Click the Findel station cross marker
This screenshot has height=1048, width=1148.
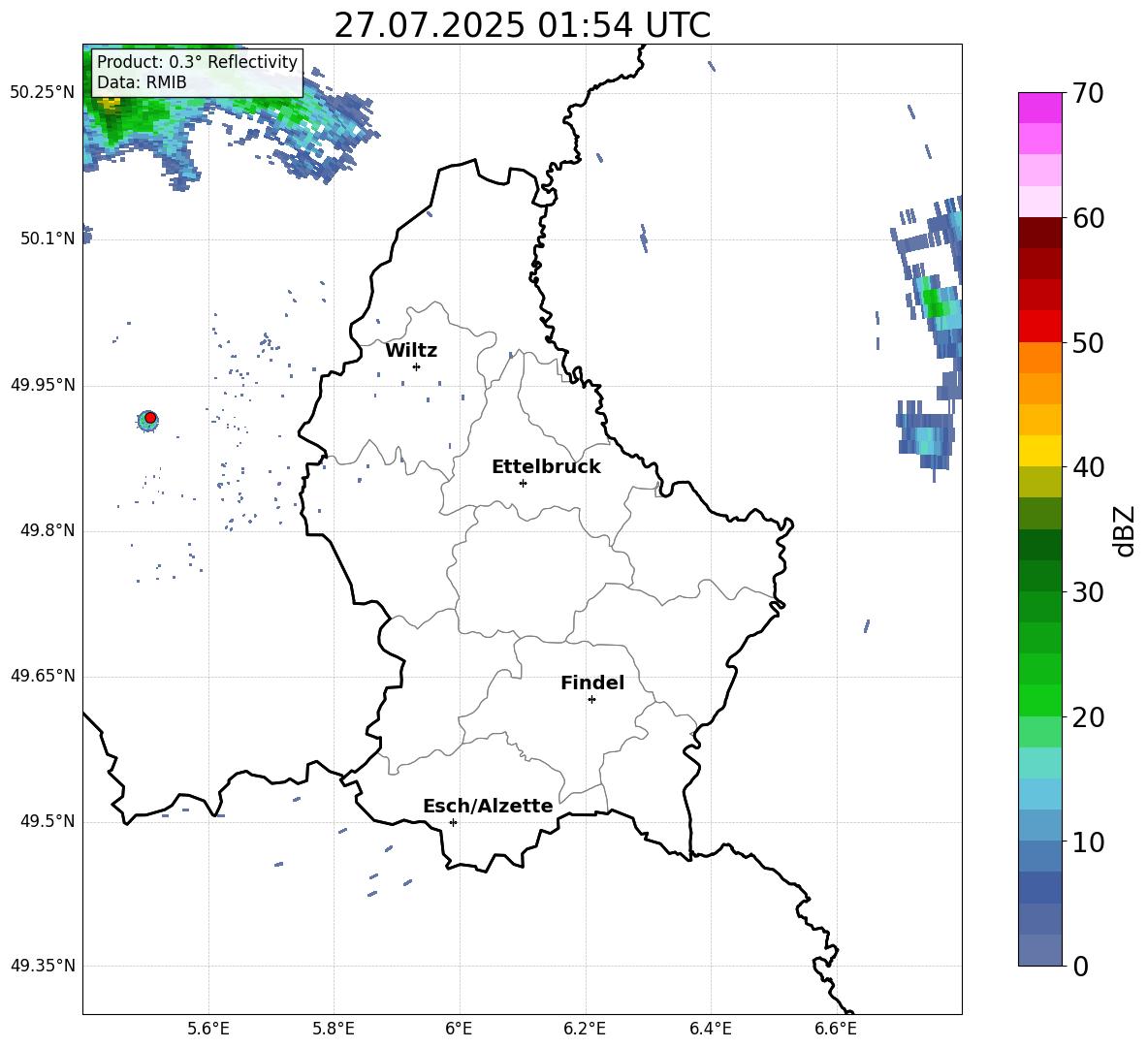click(591, 700)
